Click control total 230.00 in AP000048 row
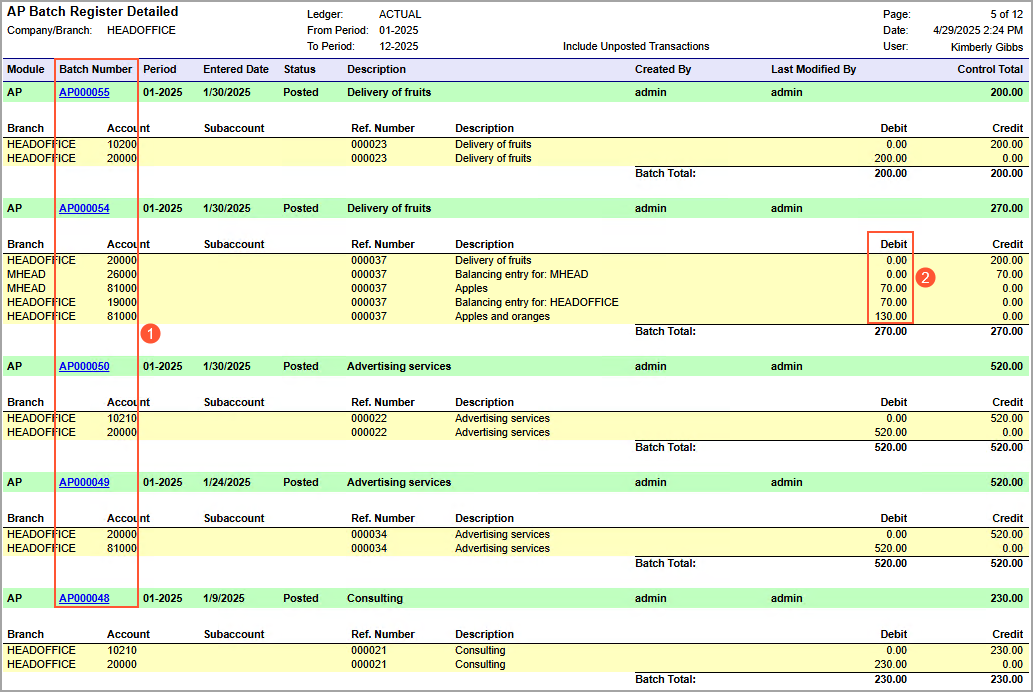This screenshot has width=1033, height=692. click(x=1007, y=598)
